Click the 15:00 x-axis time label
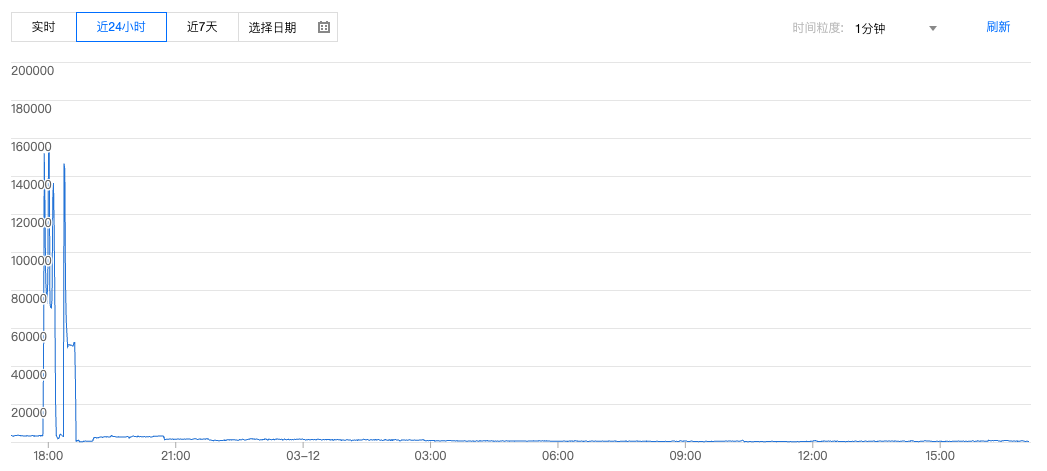 click(940, 456)
